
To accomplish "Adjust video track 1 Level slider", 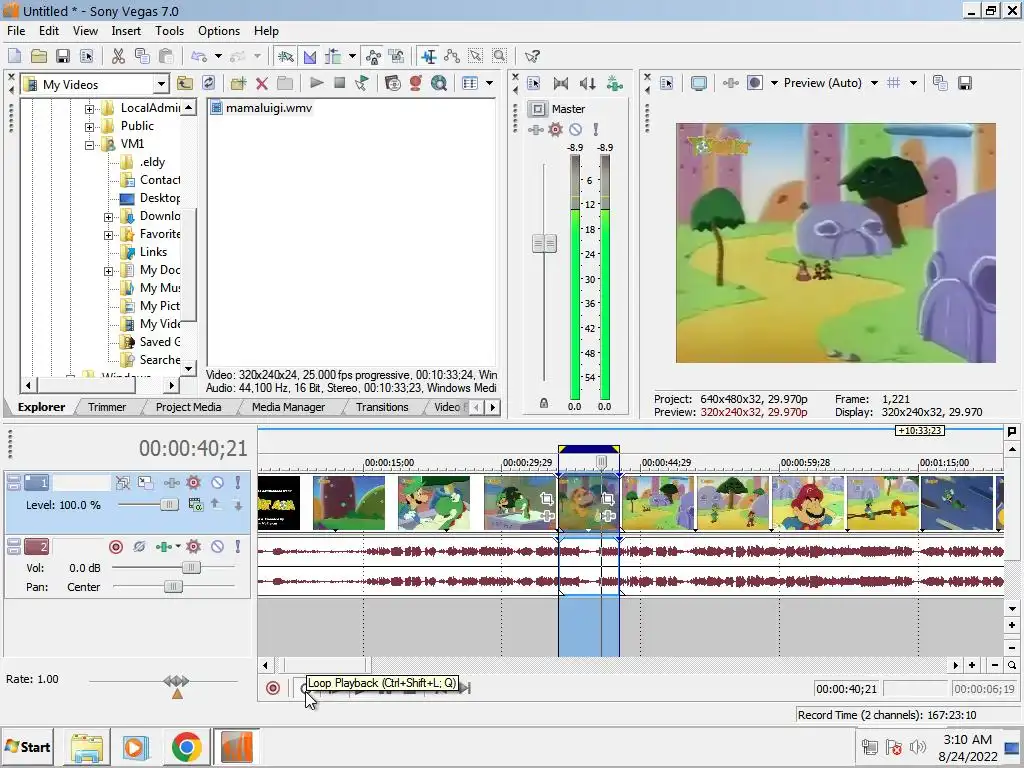I will [x=169, y=505].
